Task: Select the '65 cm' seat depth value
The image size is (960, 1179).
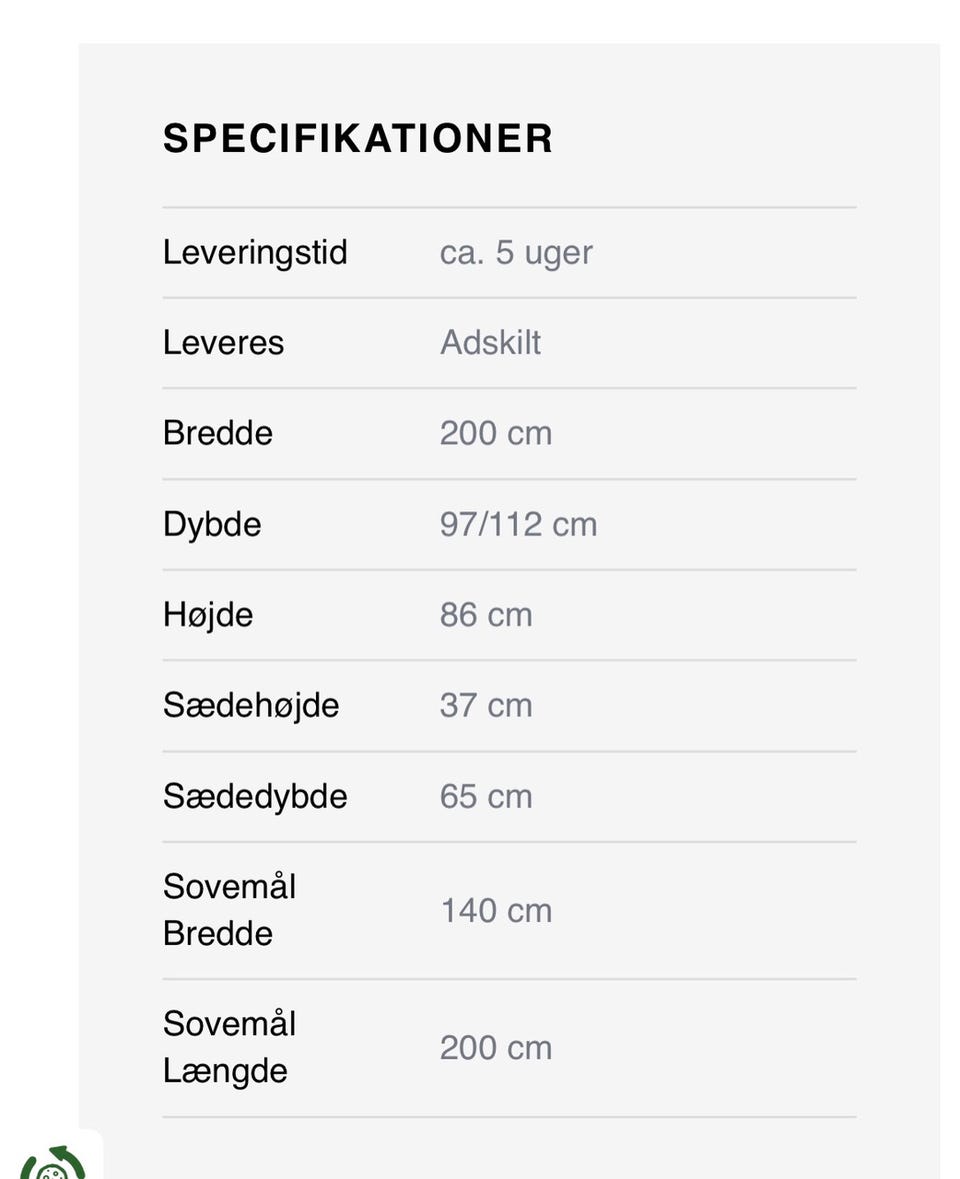Action: click(486, 796)
